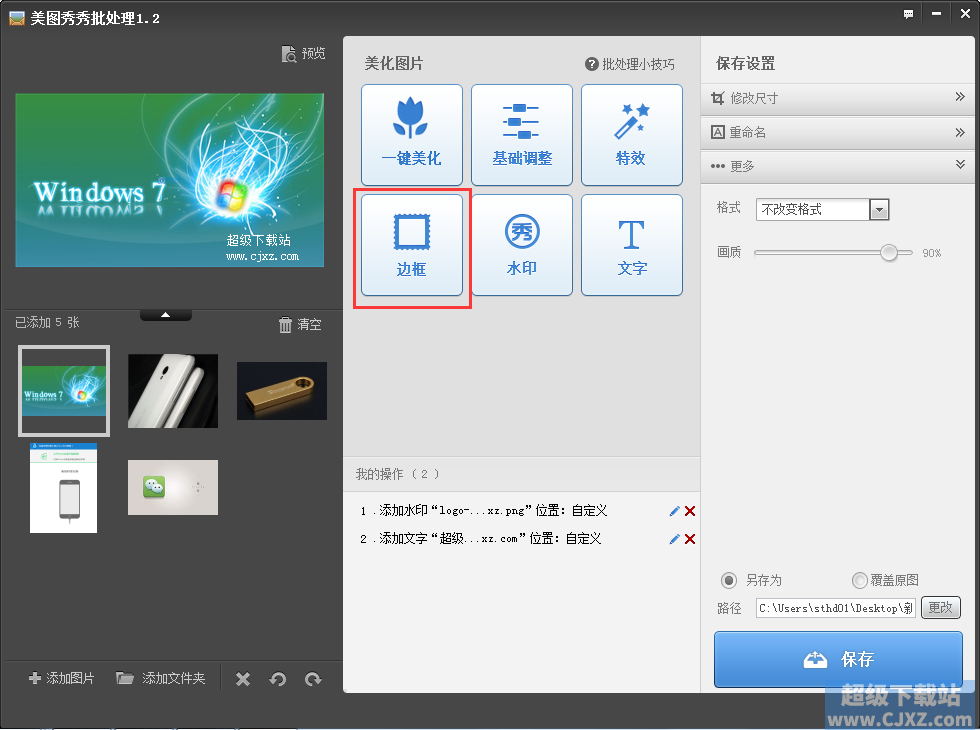Minimize the 美图秀秀批处理 window
The height and width of the screenshot is (730, 980).
[936, 14]
